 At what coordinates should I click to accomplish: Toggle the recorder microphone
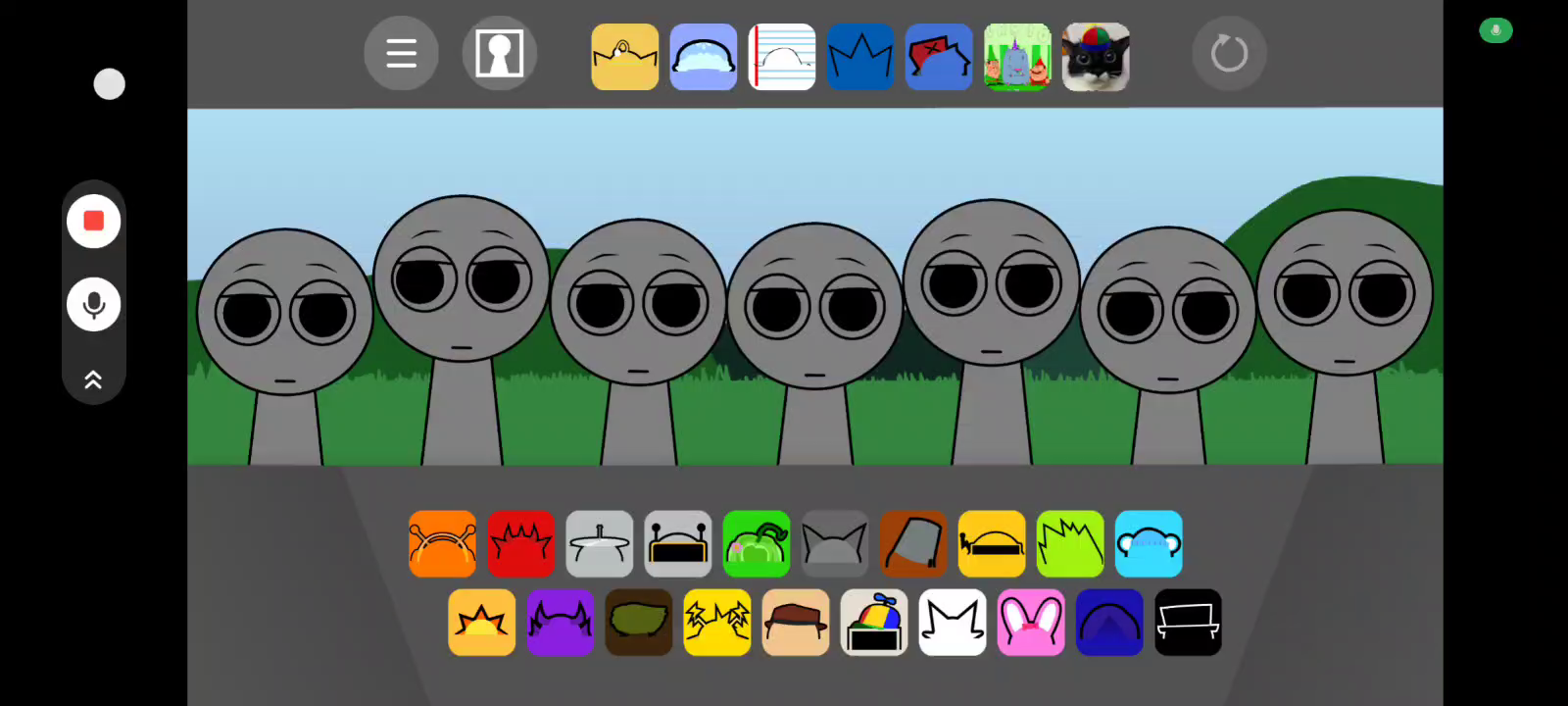click(x=94, y=304)
